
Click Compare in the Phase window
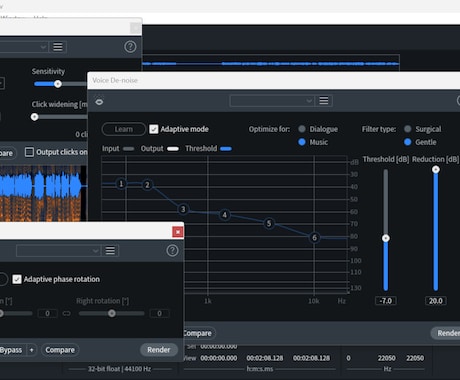click(x=60, y=350)
